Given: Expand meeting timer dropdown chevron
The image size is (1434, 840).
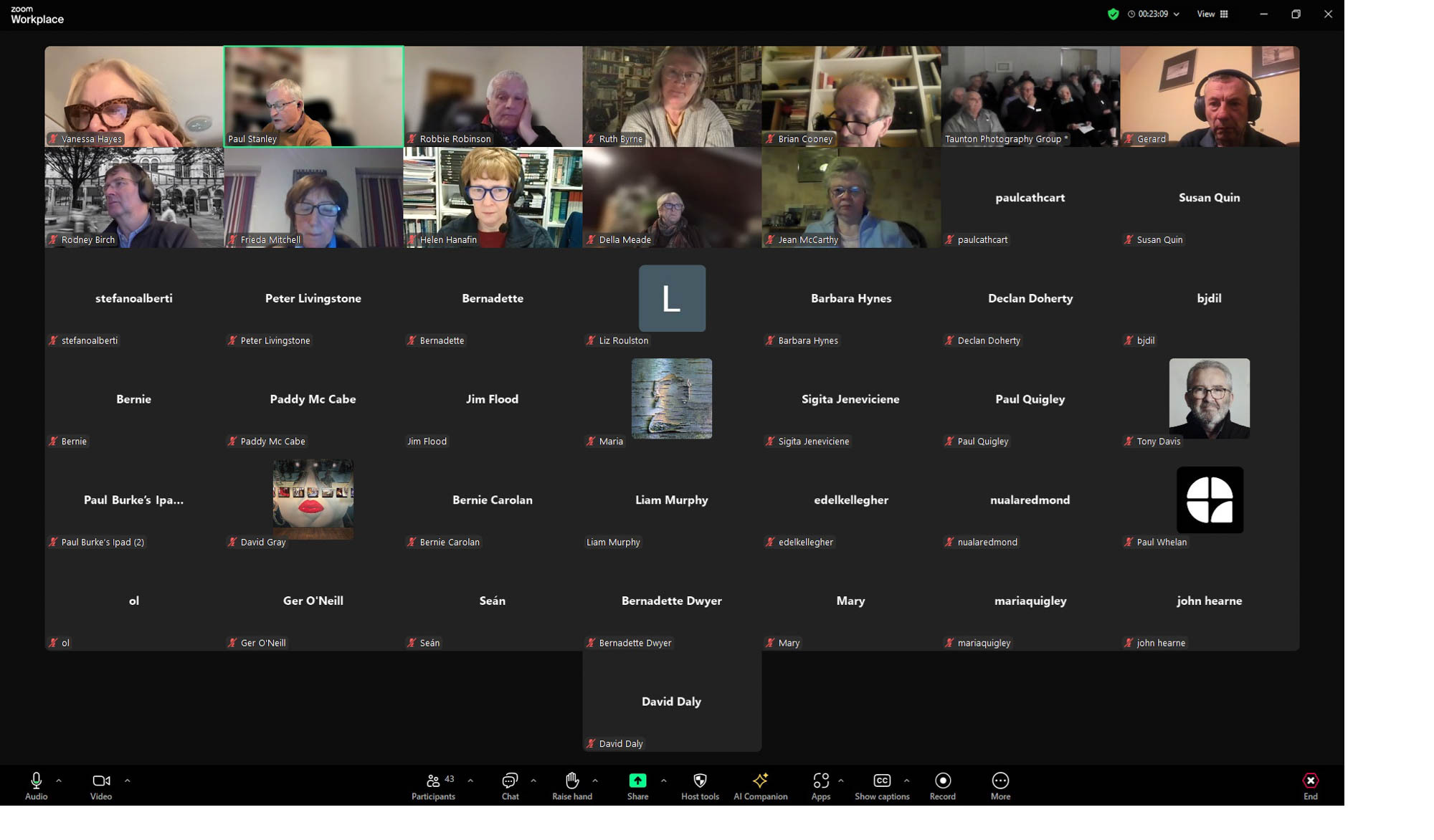Looking at the screenshot, I should pyautogui.click(x=1177, y=14).
